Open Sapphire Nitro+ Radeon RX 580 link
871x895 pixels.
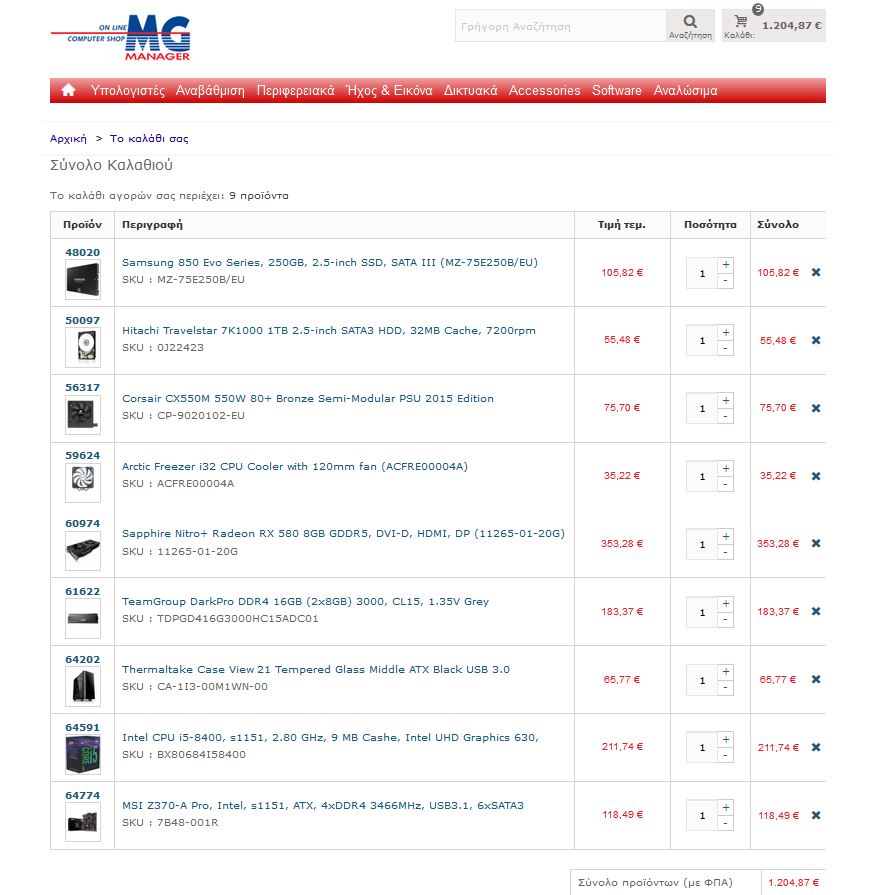point(343,534)
